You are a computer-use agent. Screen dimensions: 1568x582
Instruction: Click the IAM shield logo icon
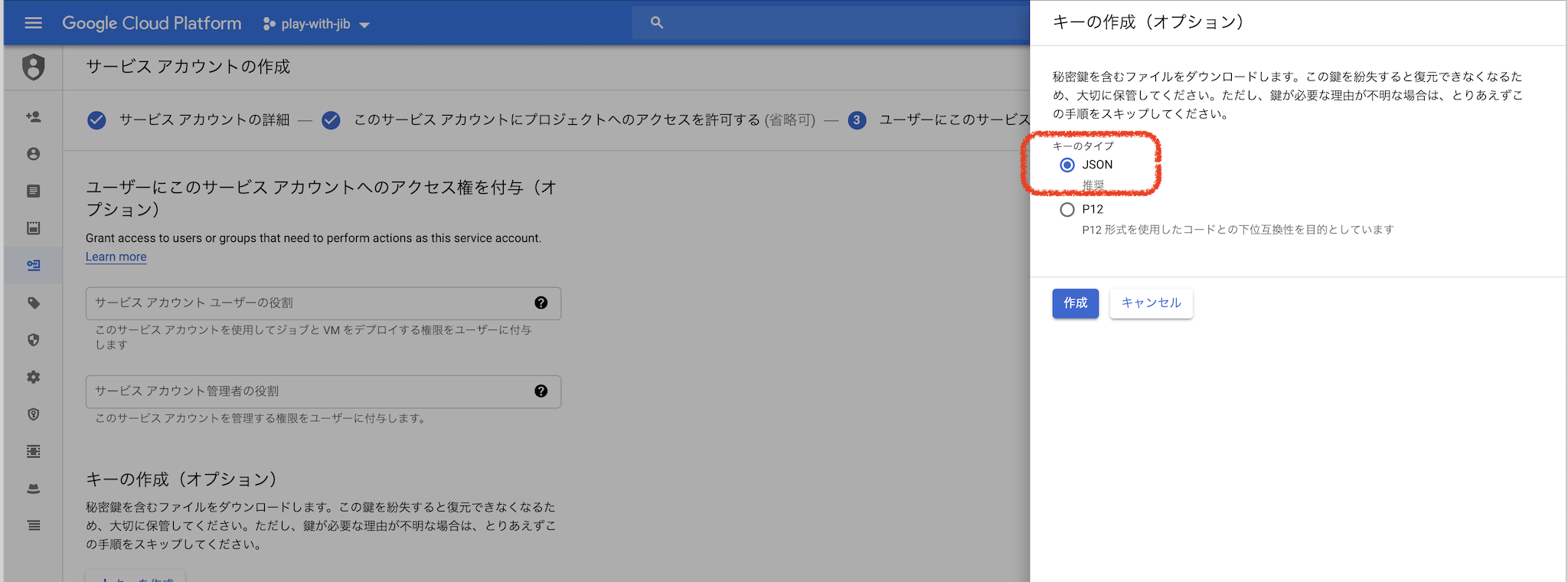(x=33, y=67)
